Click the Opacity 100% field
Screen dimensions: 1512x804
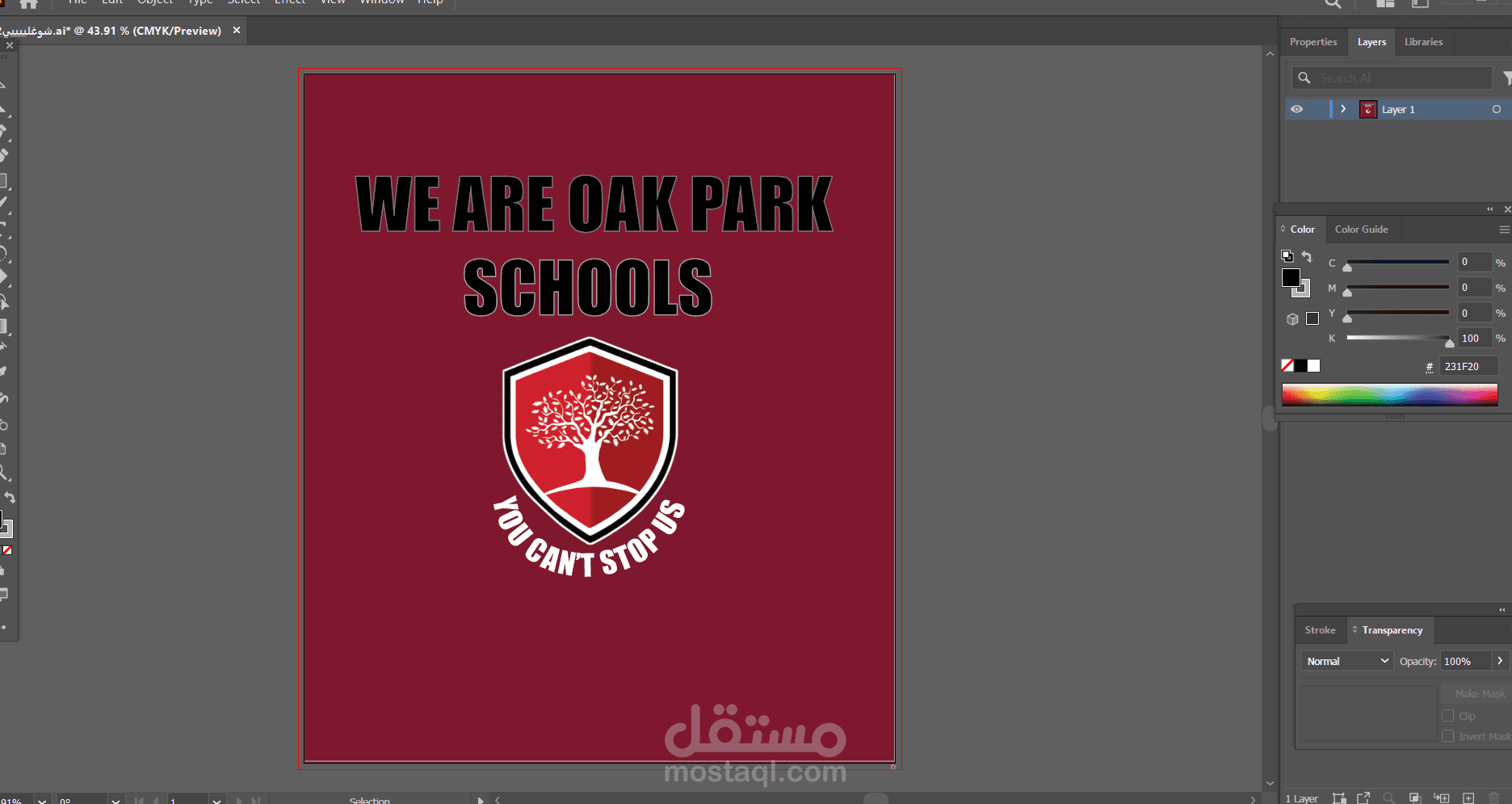click(1466, 661)
